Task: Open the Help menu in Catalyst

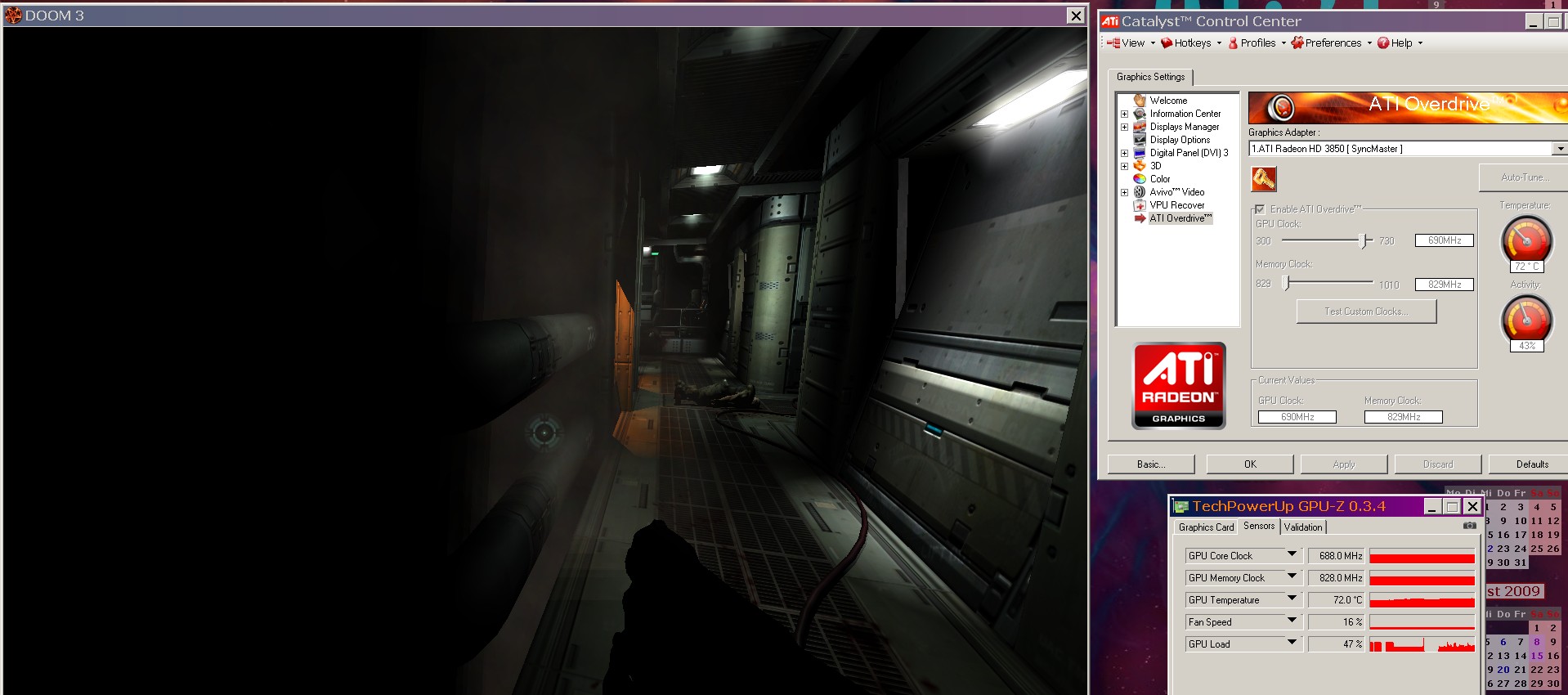Action: click(x=1400, y=43)
